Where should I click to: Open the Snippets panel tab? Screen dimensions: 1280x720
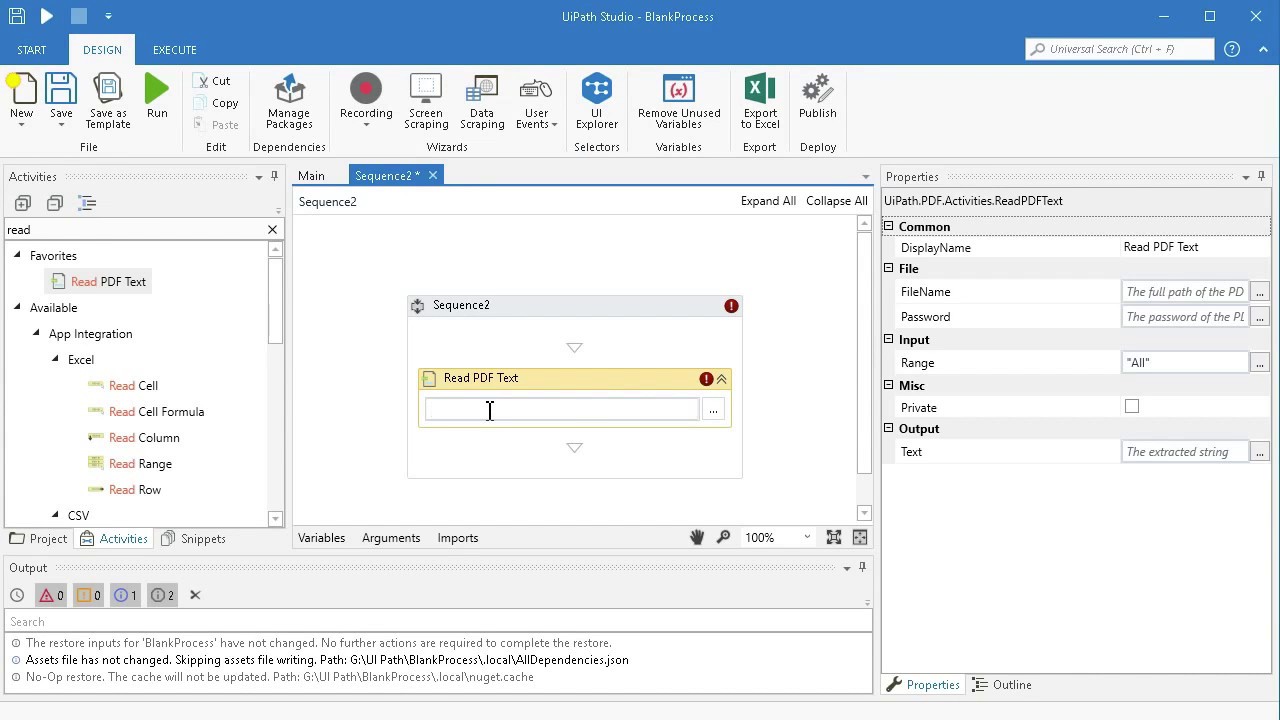[193, 538]
